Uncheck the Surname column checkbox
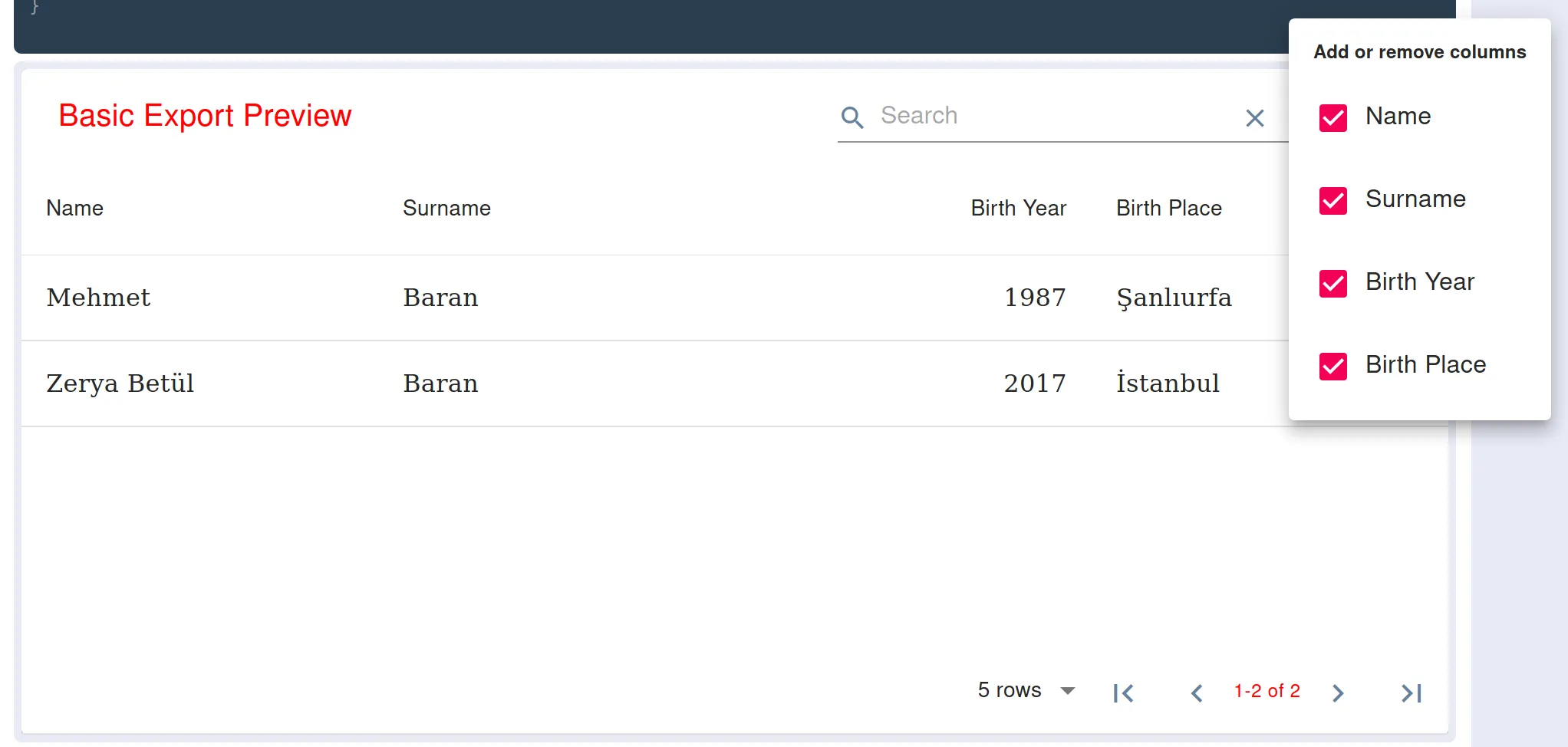 [1333, 201]
